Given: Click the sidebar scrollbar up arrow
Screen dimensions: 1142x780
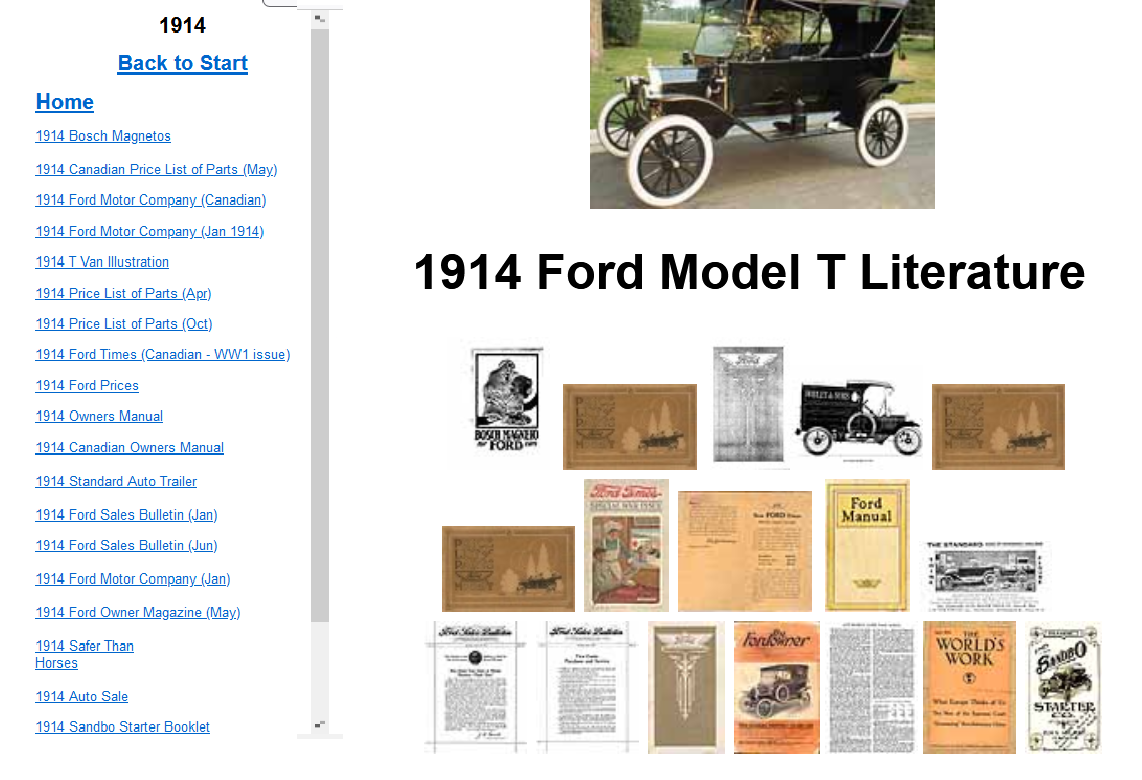Looking at the screenshot, I should coord(319,18).
